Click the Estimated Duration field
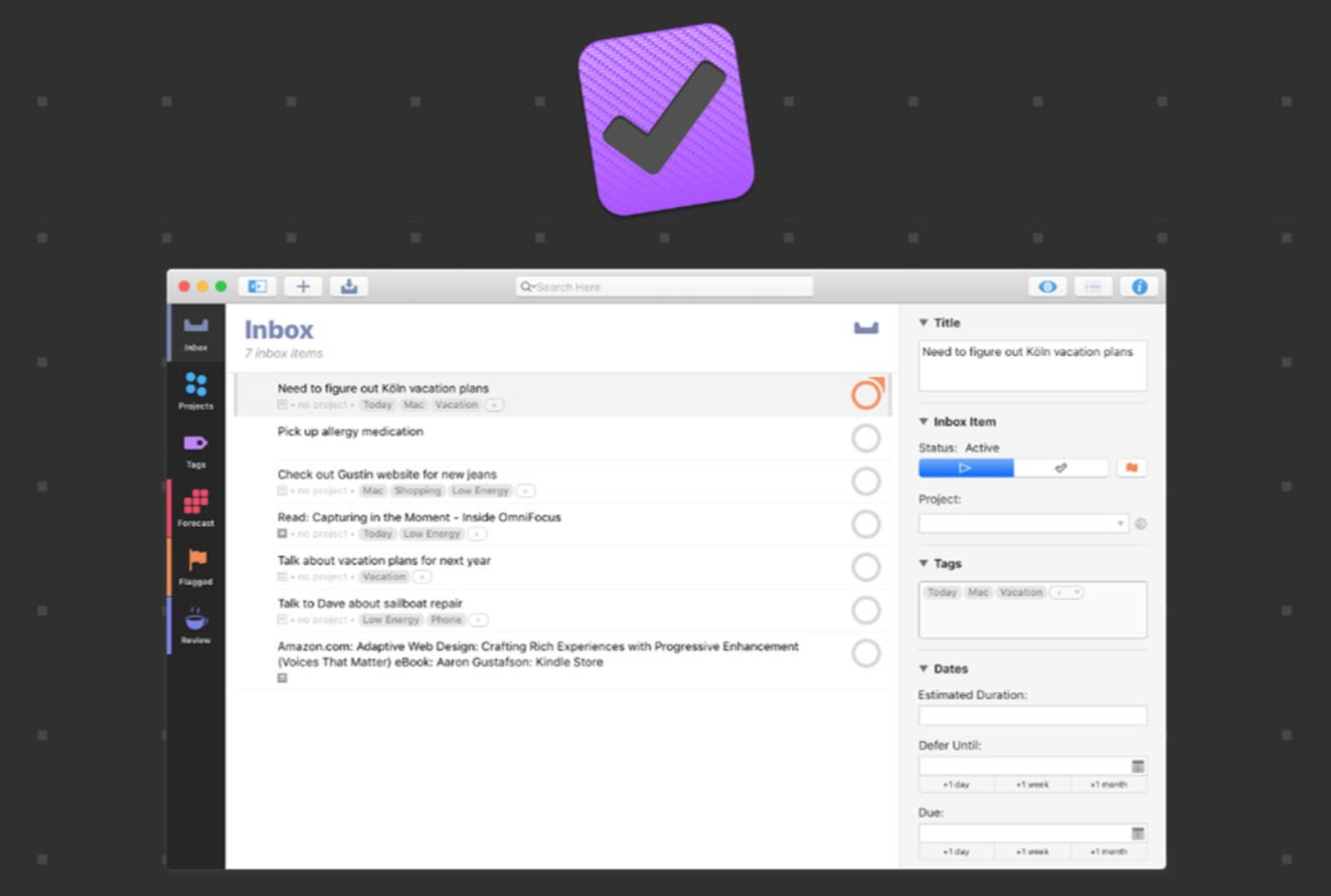1331x896 pixels. click(x=1032, y=715)
